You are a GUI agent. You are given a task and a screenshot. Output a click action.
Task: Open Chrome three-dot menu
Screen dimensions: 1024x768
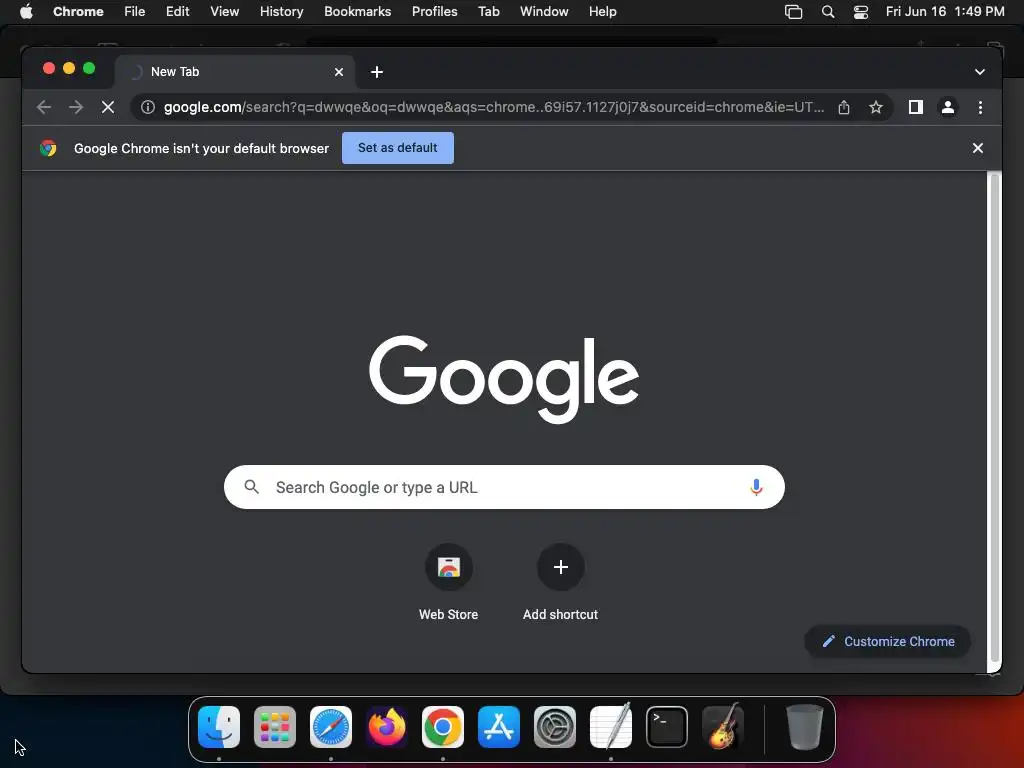980,107
